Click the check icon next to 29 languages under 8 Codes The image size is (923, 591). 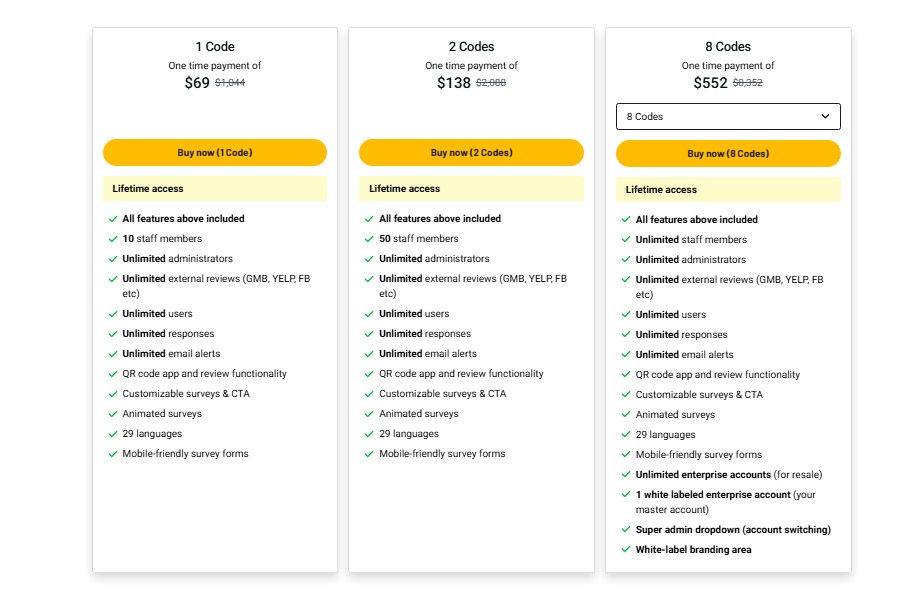pyautogui.click(x=624, y=434)
